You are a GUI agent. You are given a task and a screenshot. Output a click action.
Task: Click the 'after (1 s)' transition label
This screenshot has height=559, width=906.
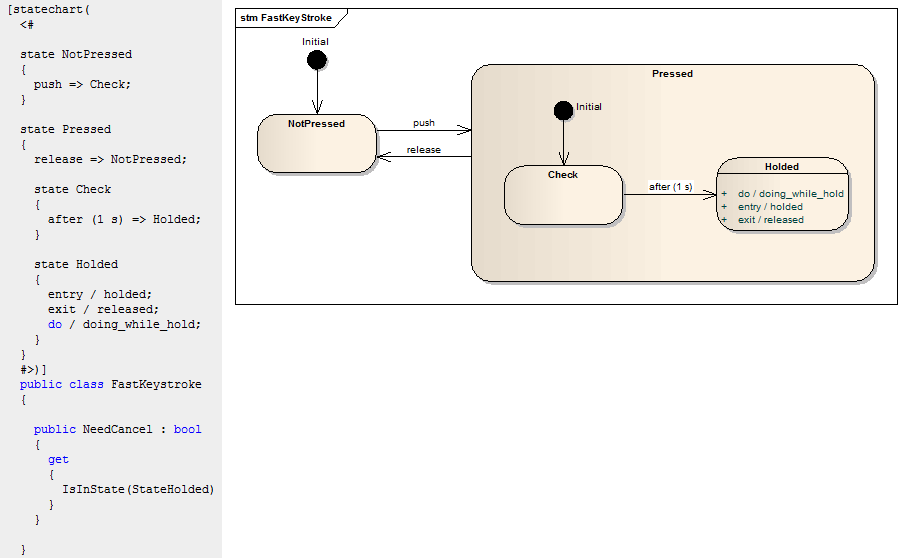(670, 186)
